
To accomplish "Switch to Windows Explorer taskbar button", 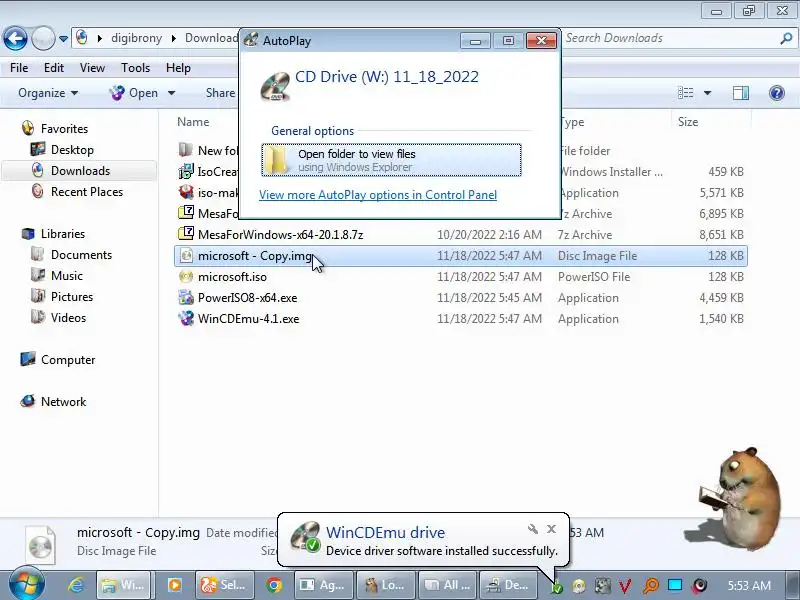I will tap(123, 585).
